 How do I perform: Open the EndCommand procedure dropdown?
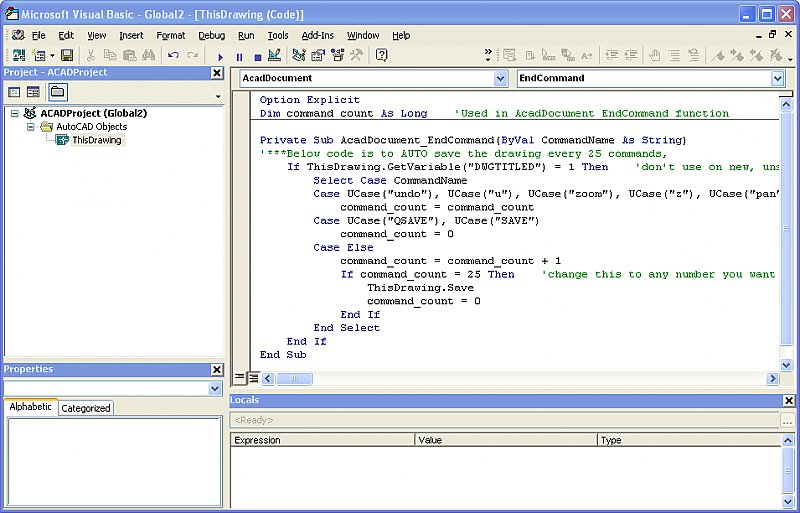[x=778, y=78]
